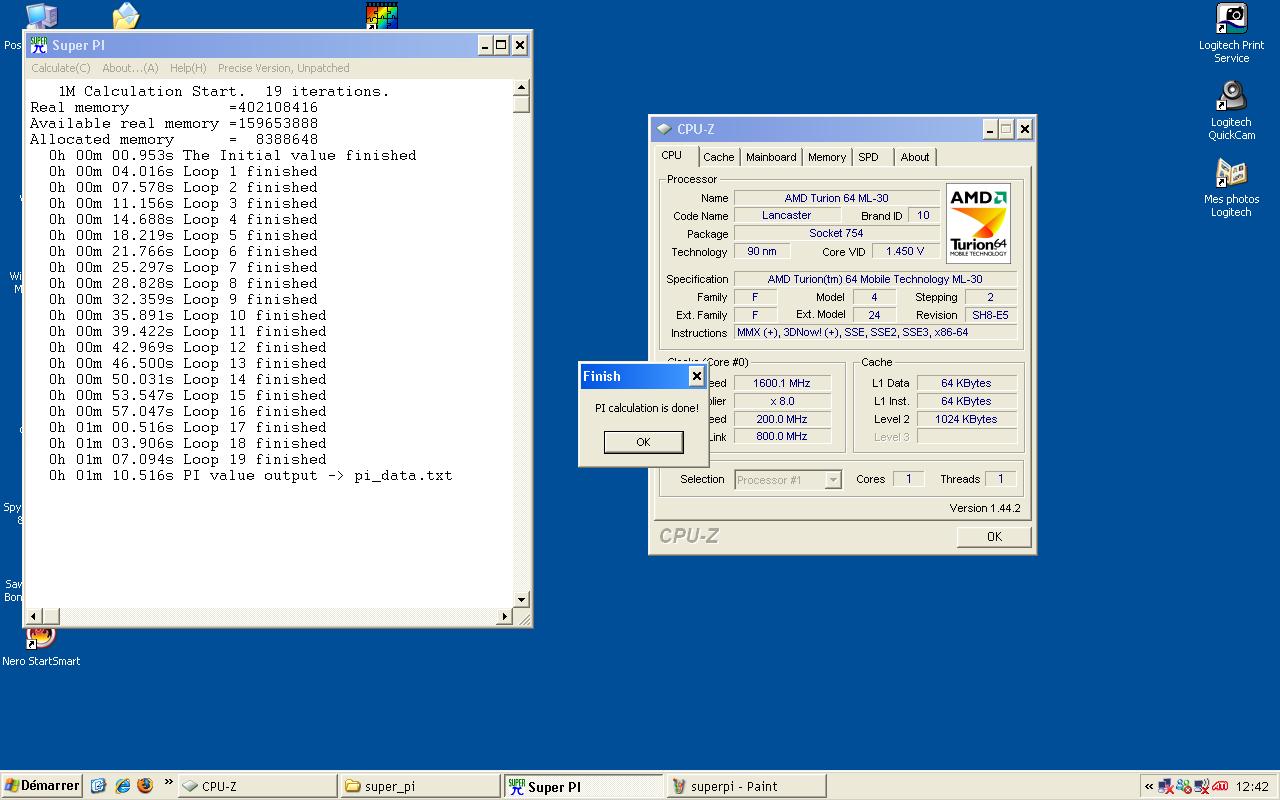Open the Processor selection dropdown in CPU-Z
Screen dimensions: 1280x800
833,480
